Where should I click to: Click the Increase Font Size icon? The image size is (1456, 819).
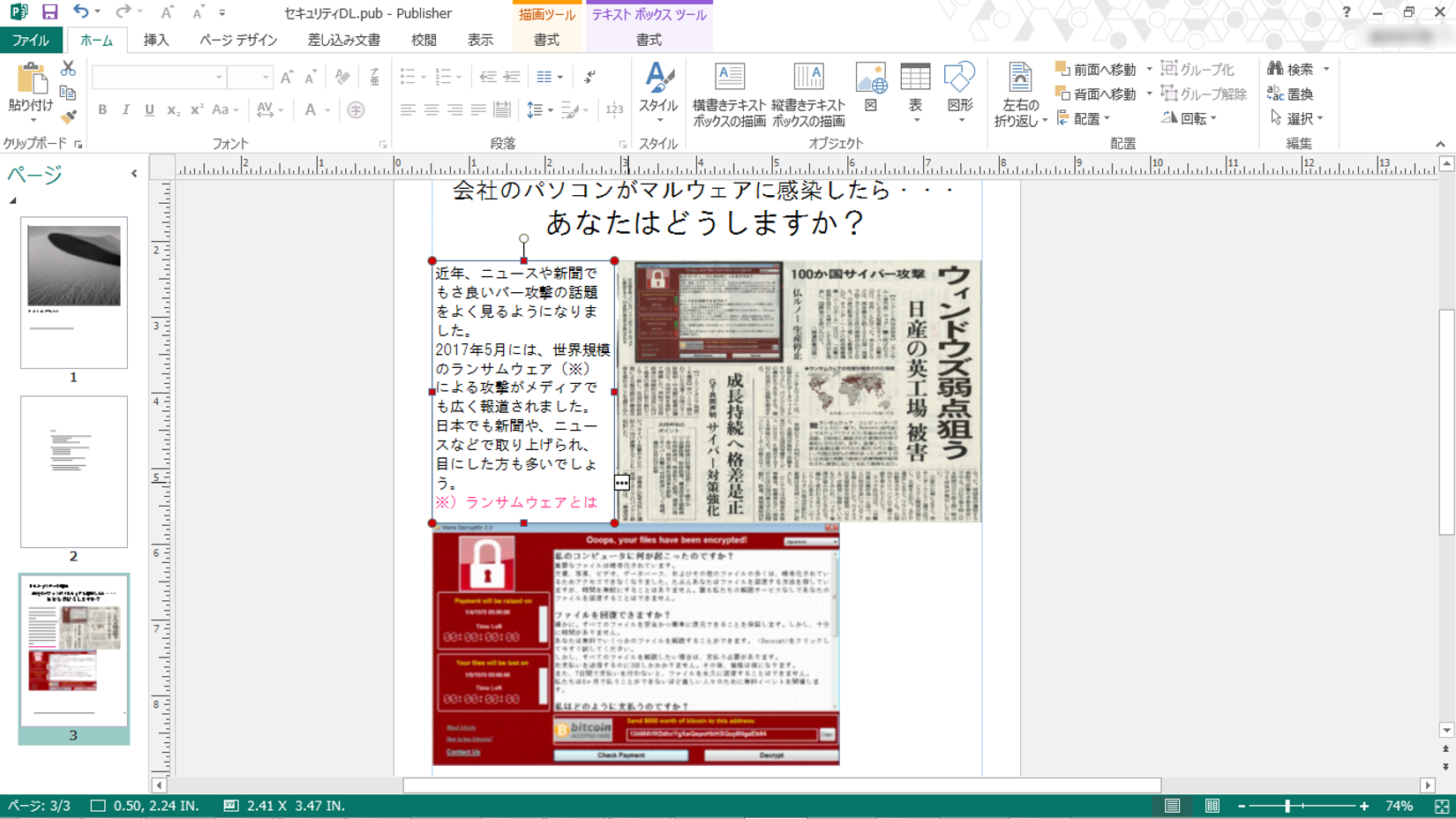pos(287,78)
